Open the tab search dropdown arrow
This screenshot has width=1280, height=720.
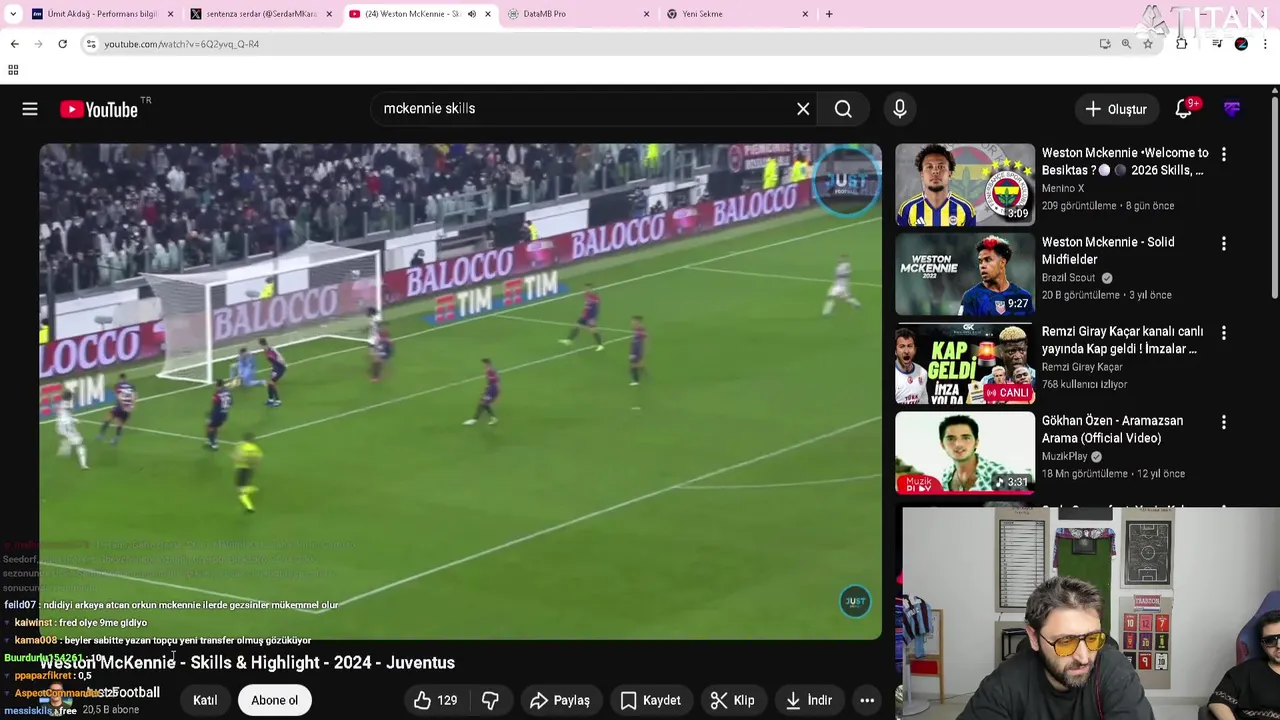click(13, 14)
